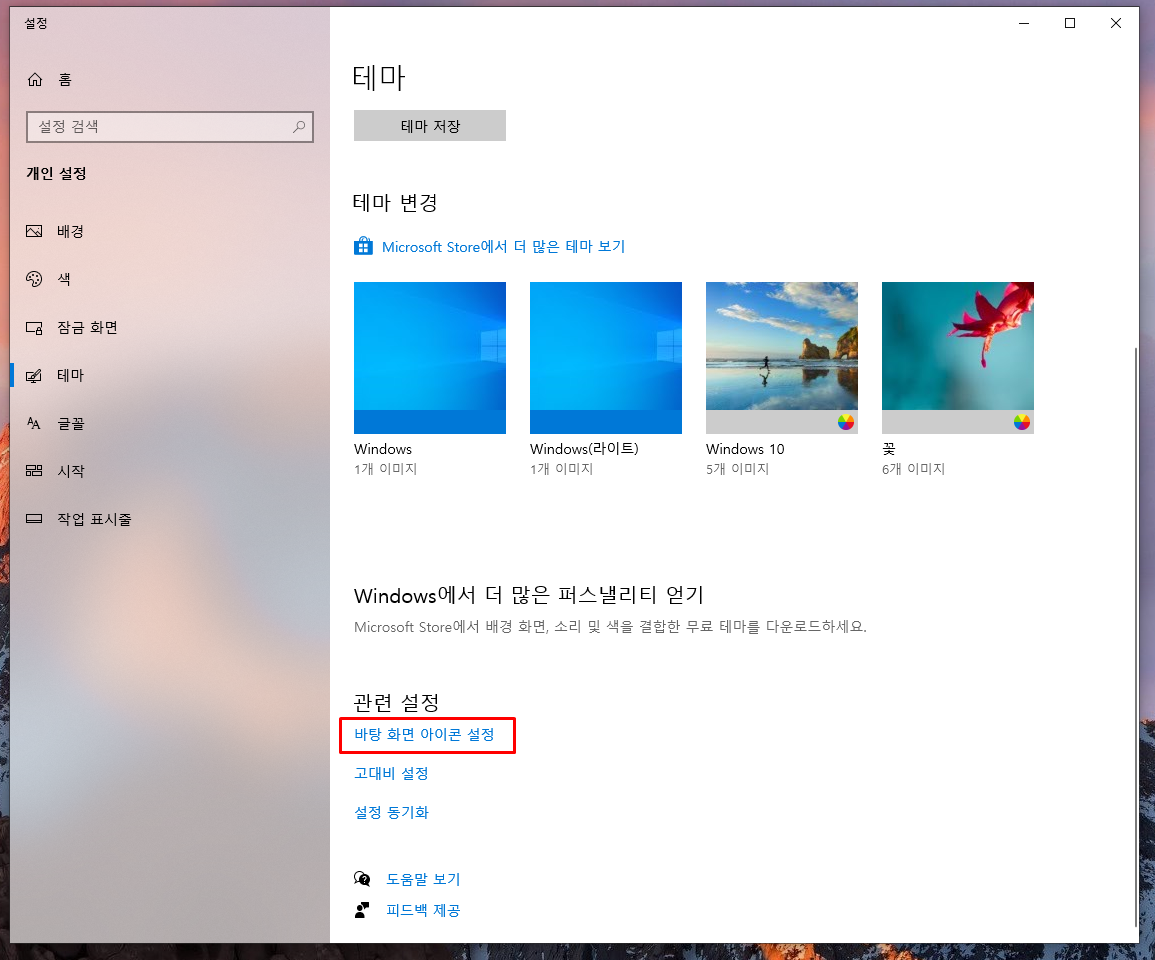Click the 개인 설정 heading text
Screen dimensions: 1155x960
pos(57,173)
